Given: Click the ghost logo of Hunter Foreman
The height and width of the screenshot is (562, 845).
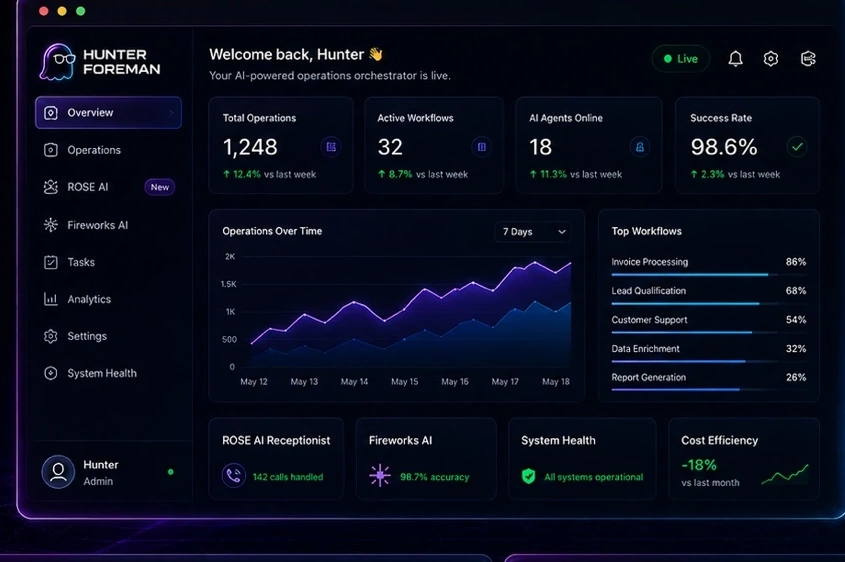Looking at the screenshot, I should coord(57,62).
